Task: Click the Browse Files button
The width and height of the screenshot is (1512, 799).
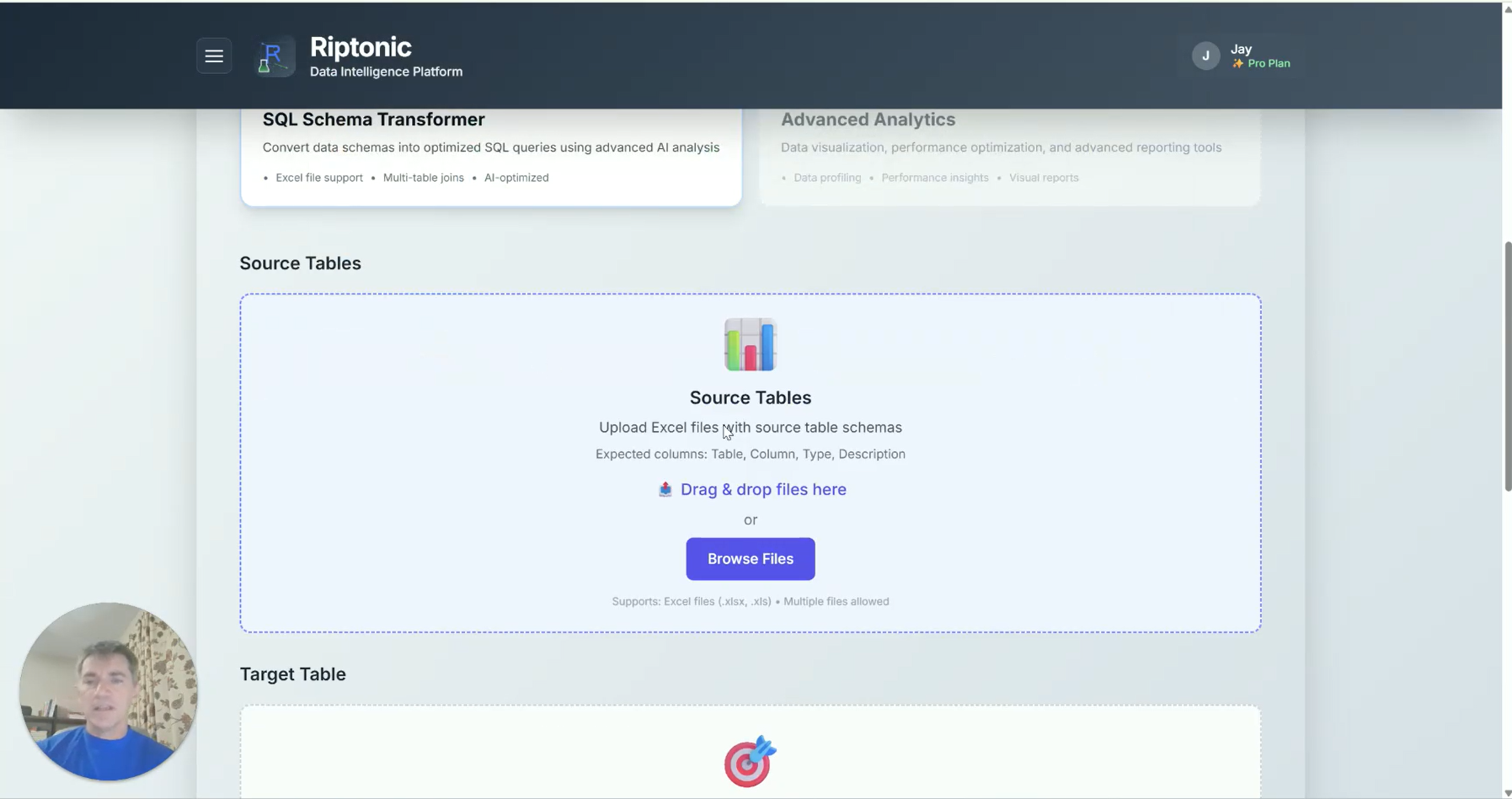Action: (x=750, y=559)
